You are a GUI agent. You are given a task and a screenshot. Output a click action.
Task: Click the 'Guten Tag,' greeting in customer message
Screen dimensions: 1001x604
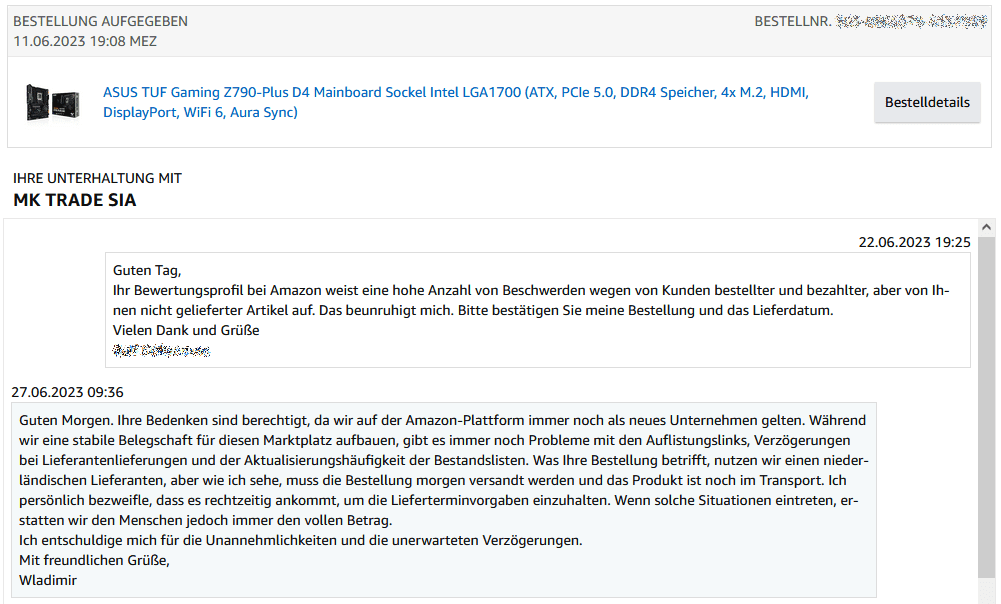pyautogui.click(x=147, y=271)
